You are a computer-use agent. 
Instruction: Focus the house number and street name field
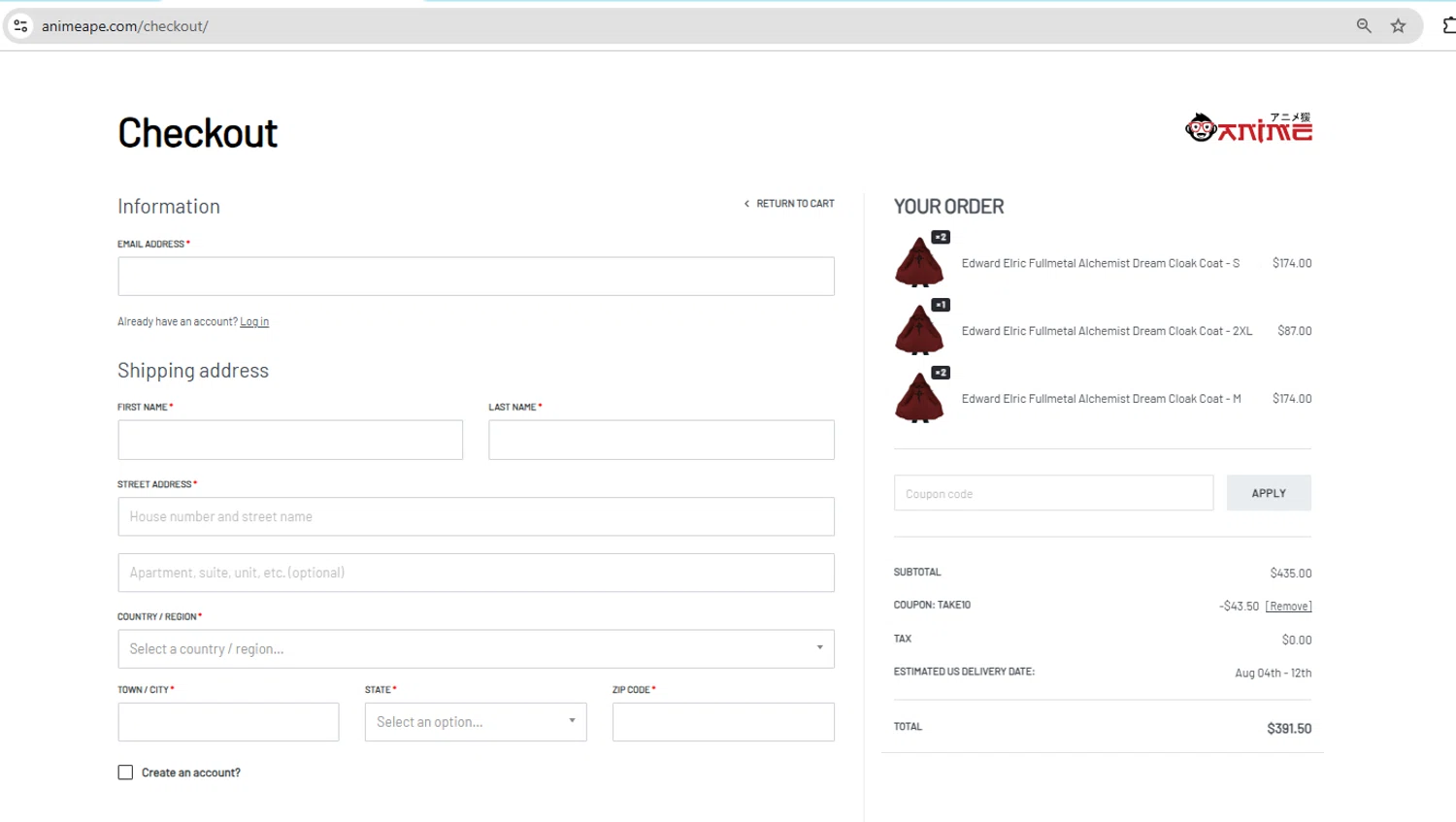click(x=476, y=516)
